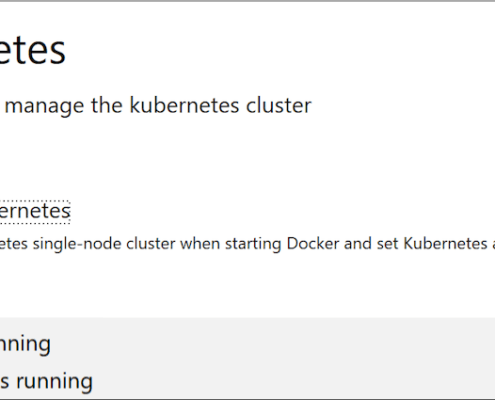Image resolution: width=495 pixels, height=400 pixels.
Task: Toggle the focused 'ernetes' checkbox label
Action: tap(35, 212)
